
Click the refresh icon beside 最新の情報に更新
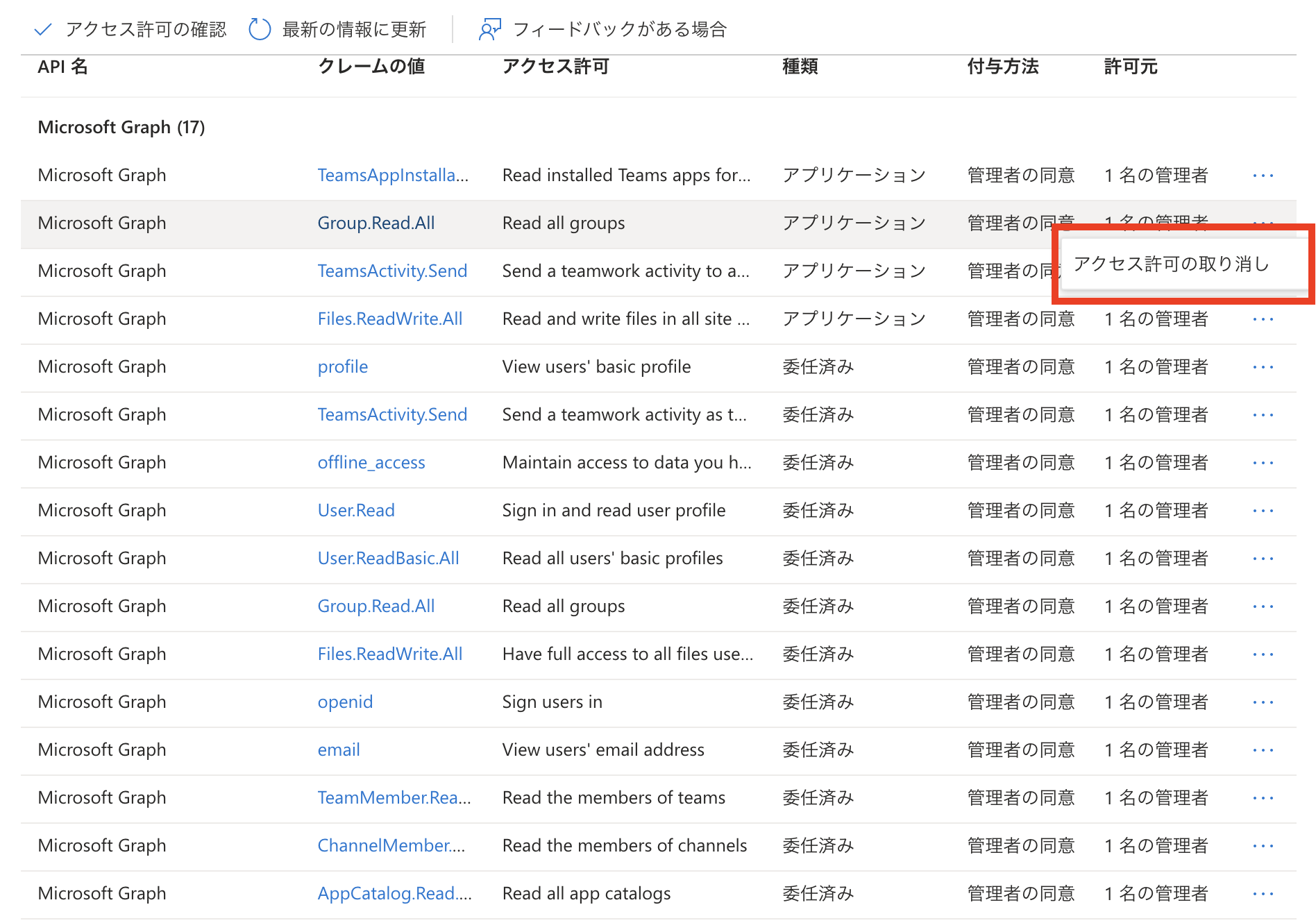(260, 29)
